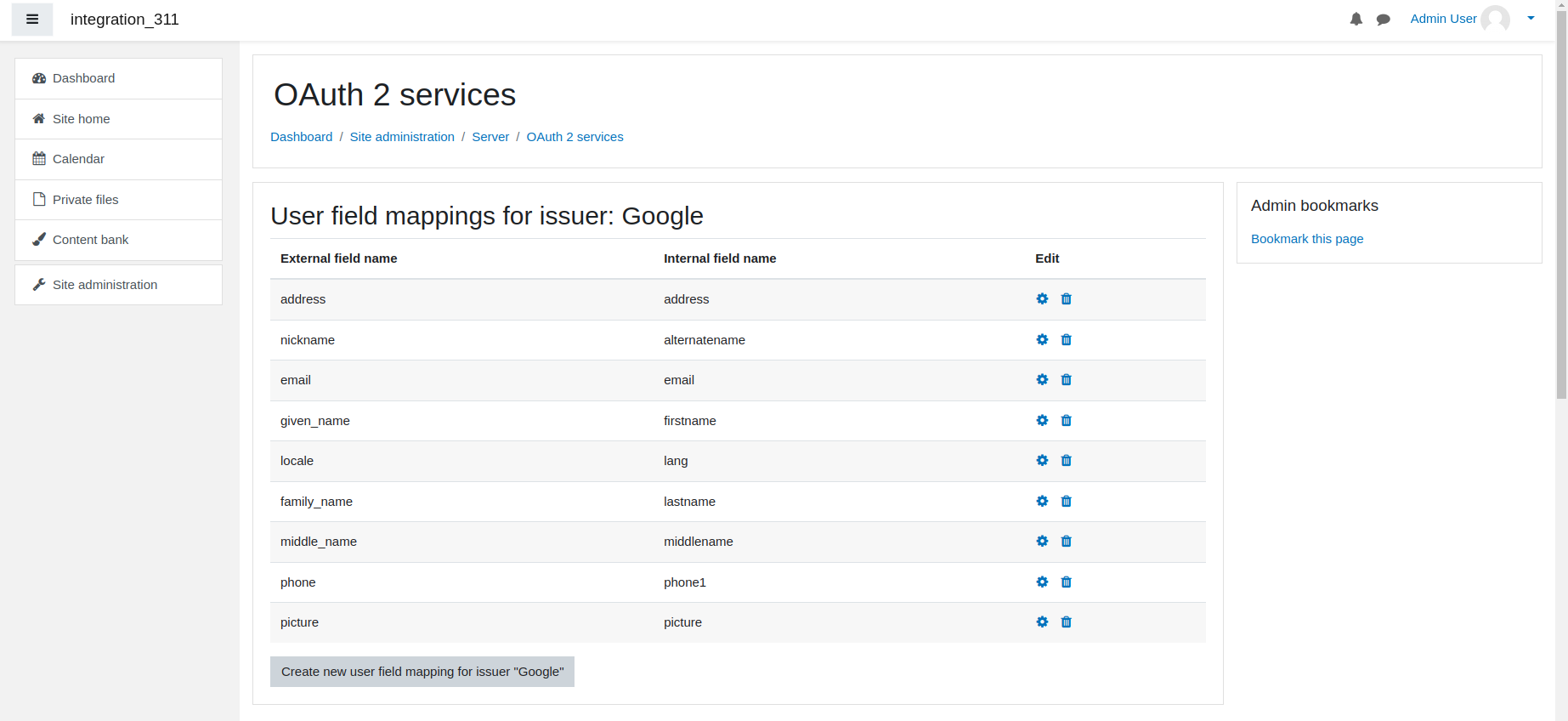Follow the OAuth 2 services breadcrumb
This screenshot has height=721, width=1568.
point(575,137)
